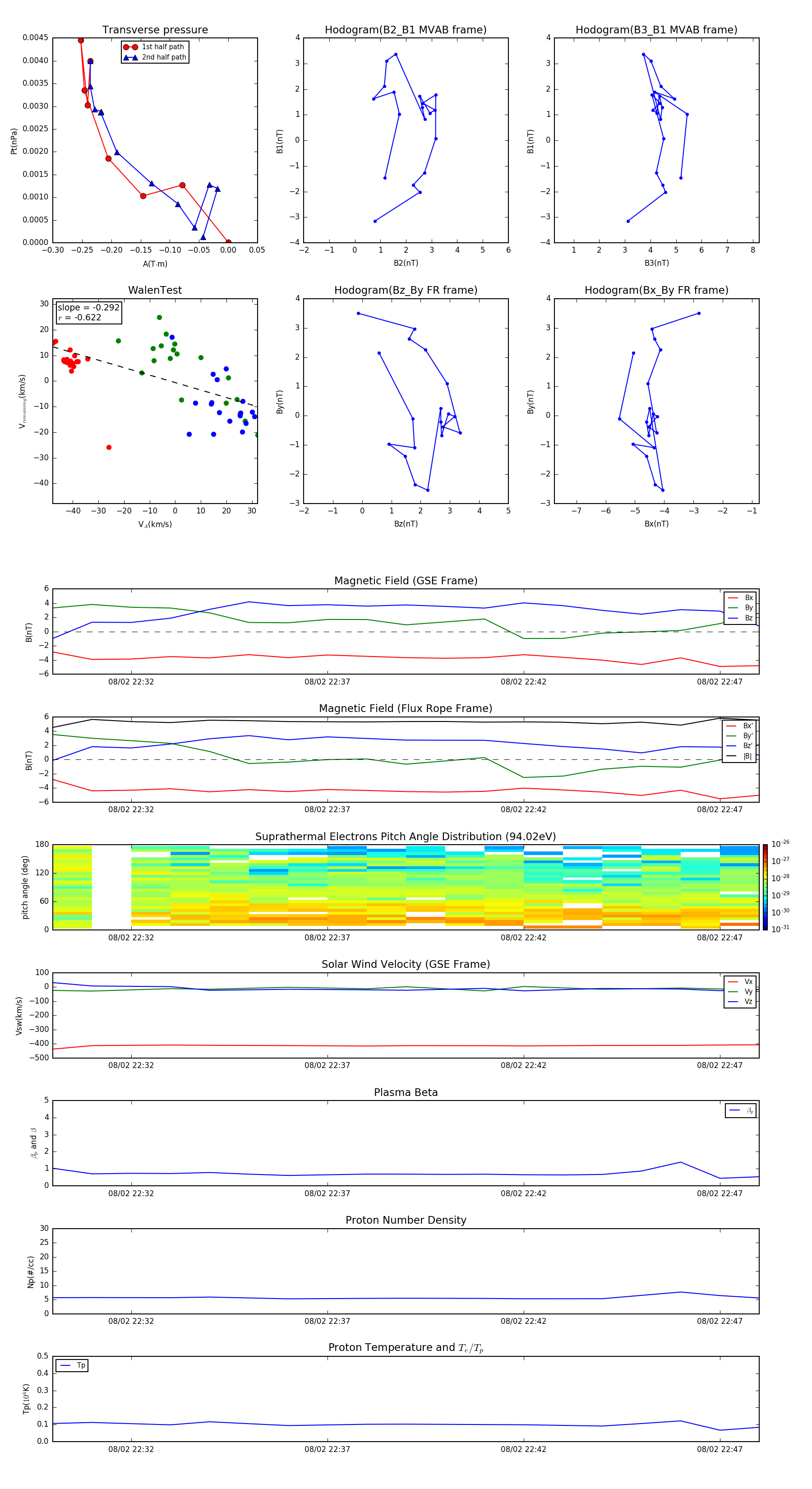Click the "pitch angle (deg)" axis label
This screenshot has width=812, height=1489.
point(25,887)
